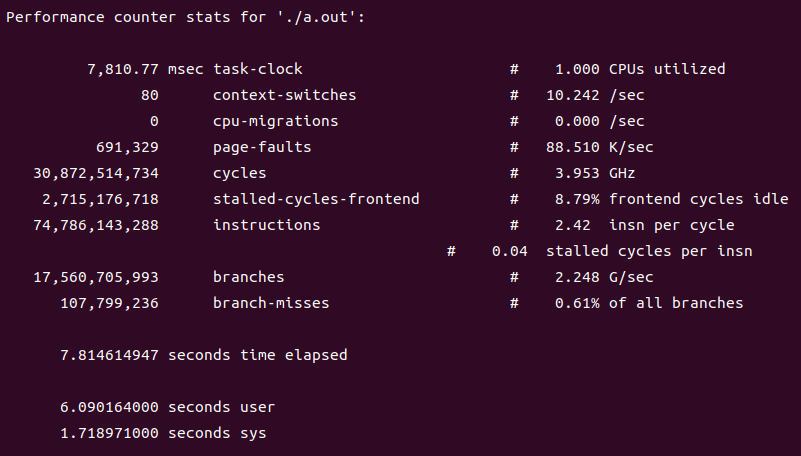801x456 pixels.
Task: Click the 'instructions' event label
Action: pyautogui.click(x=267, y=226)
